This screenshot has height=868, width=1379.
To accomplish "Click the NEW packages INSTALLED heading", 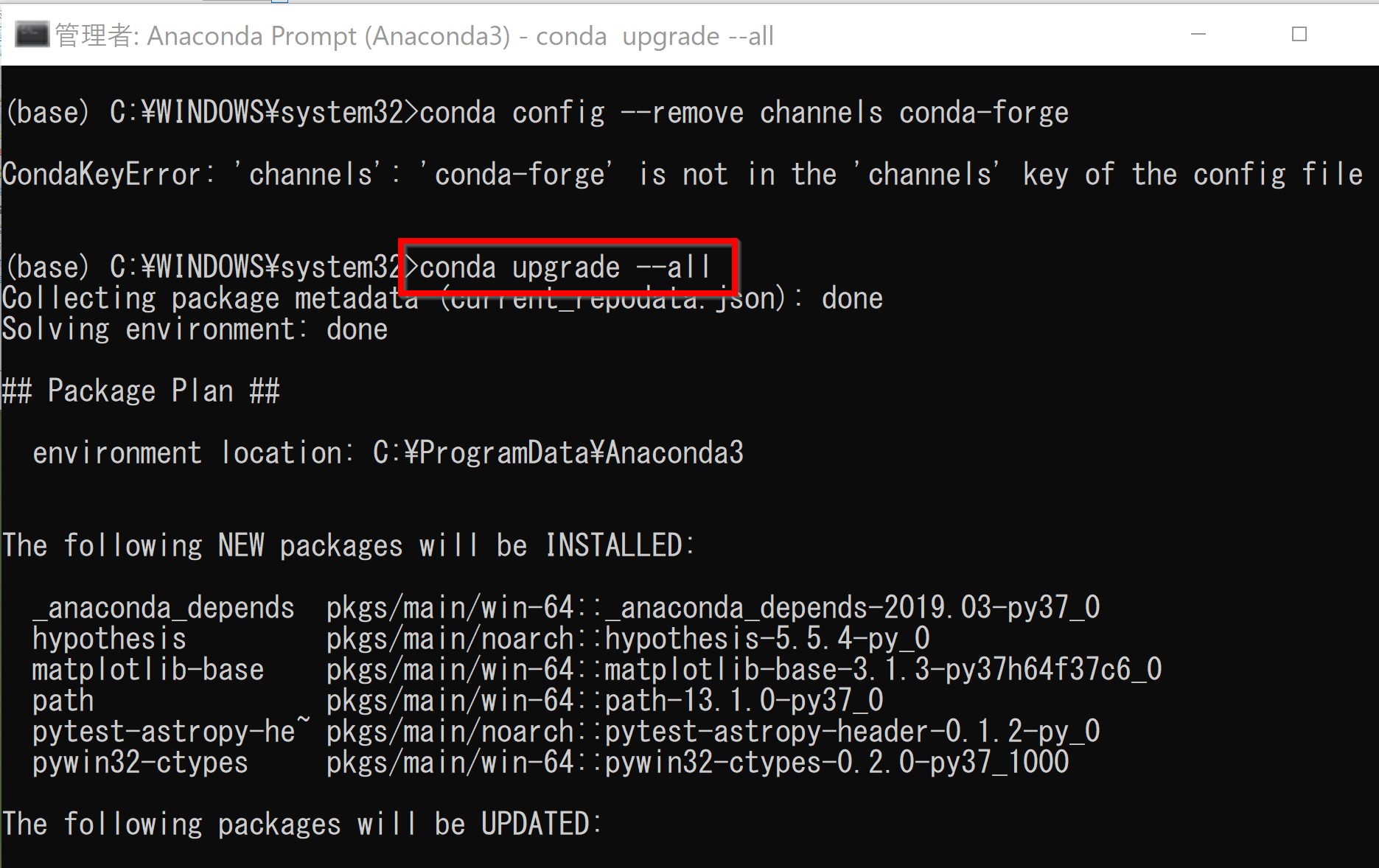I will (349, 546).
